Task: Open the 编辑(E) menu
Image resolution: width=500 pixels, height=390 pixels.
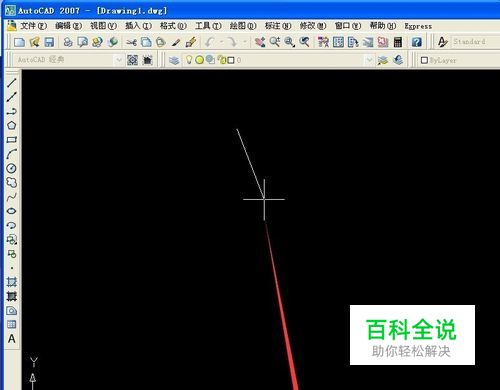Action: coord(68,26)
